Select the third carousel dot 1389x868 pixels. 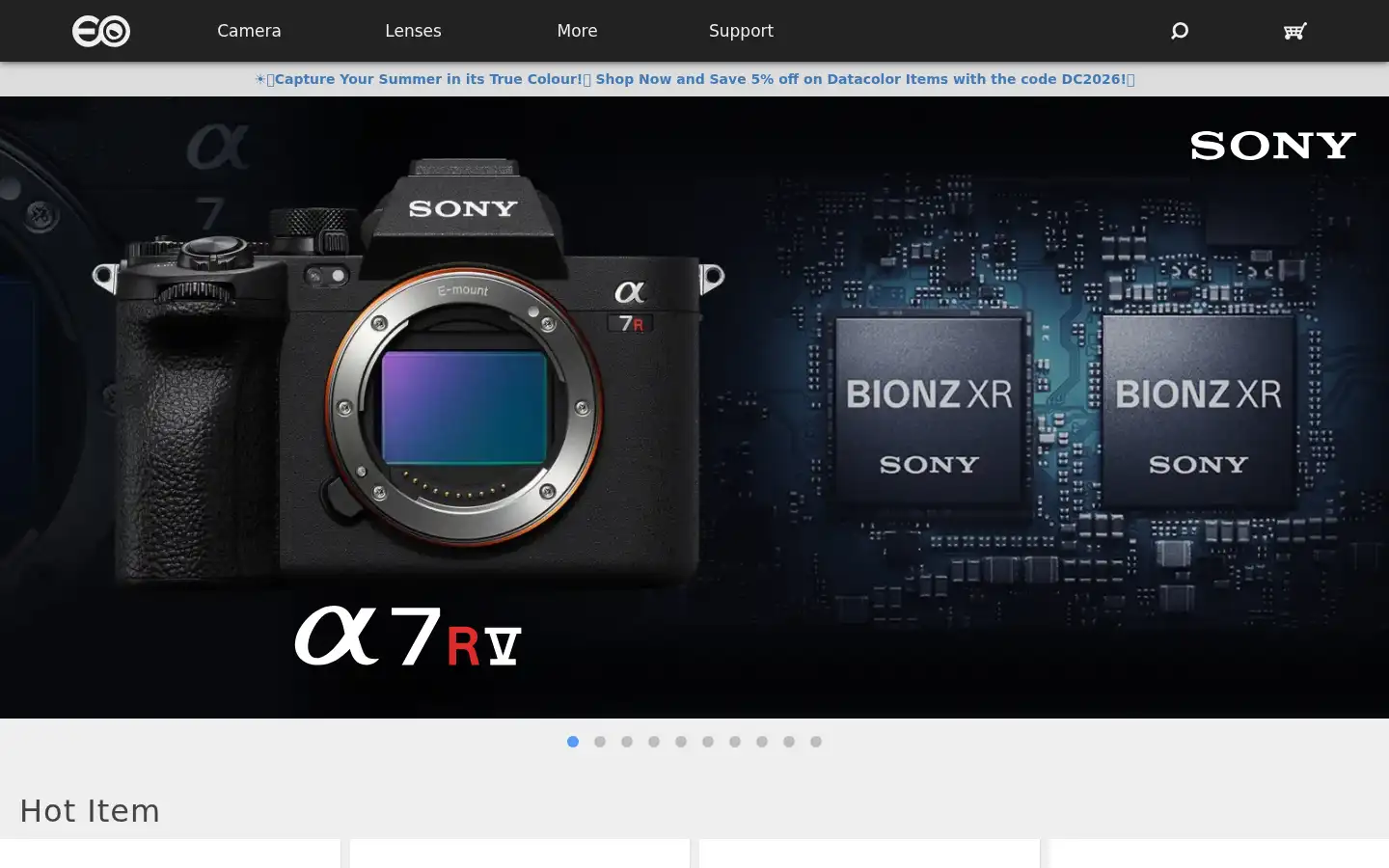(x=627, y=742)
